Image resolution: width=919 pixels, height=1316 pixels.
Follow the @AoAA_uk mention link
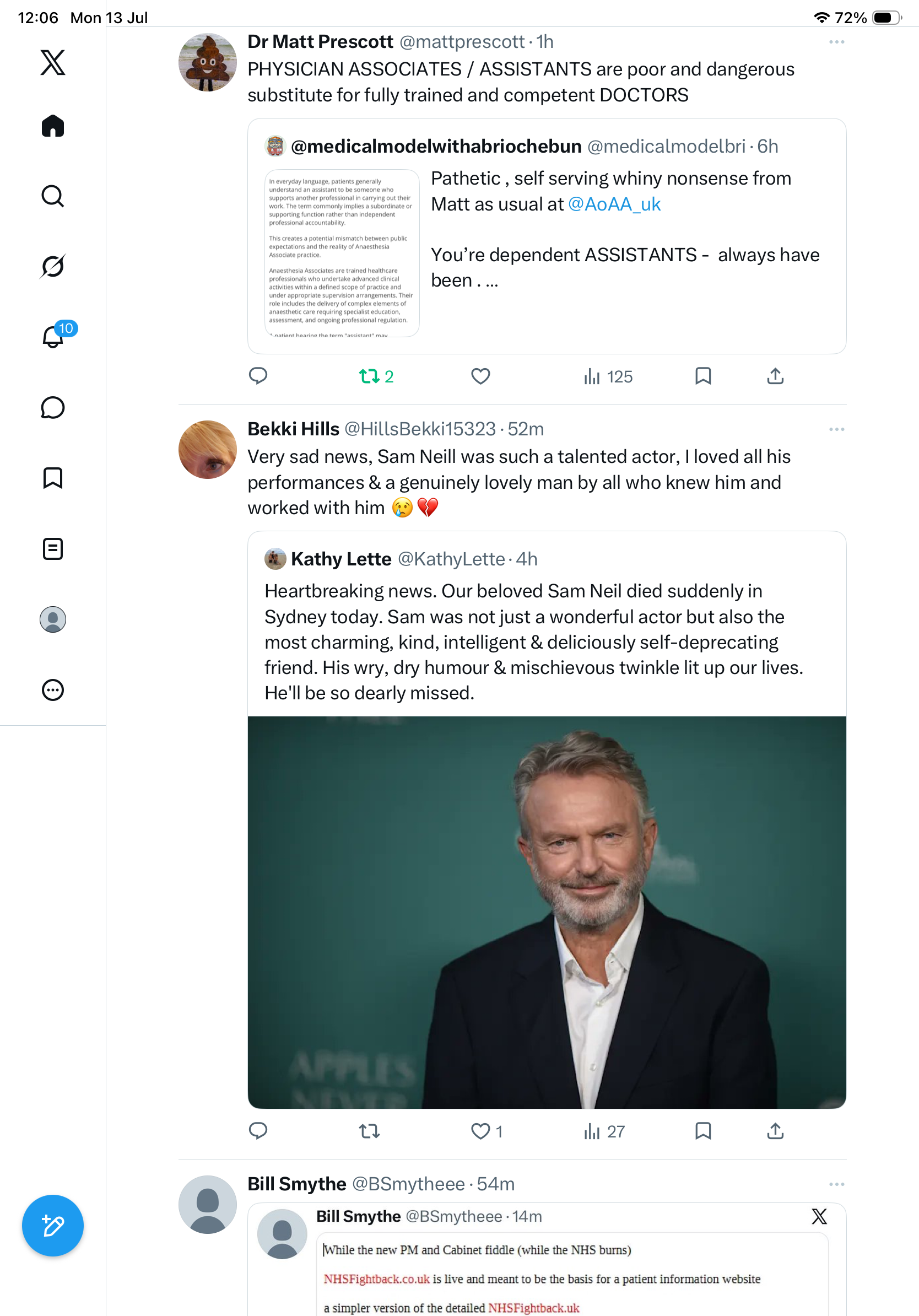click(x=614, y=204)
